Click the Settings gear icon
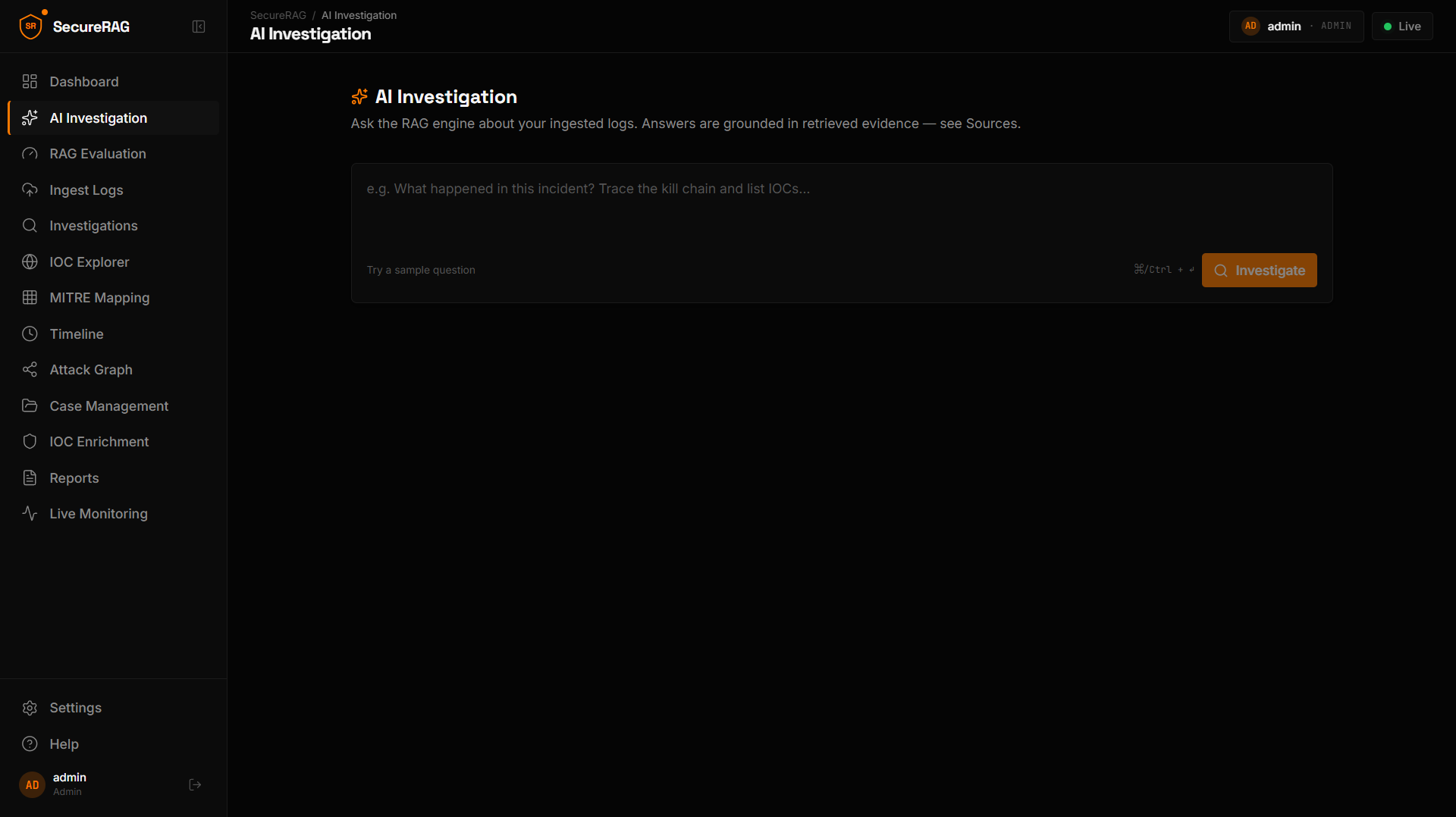 point(30,707)
